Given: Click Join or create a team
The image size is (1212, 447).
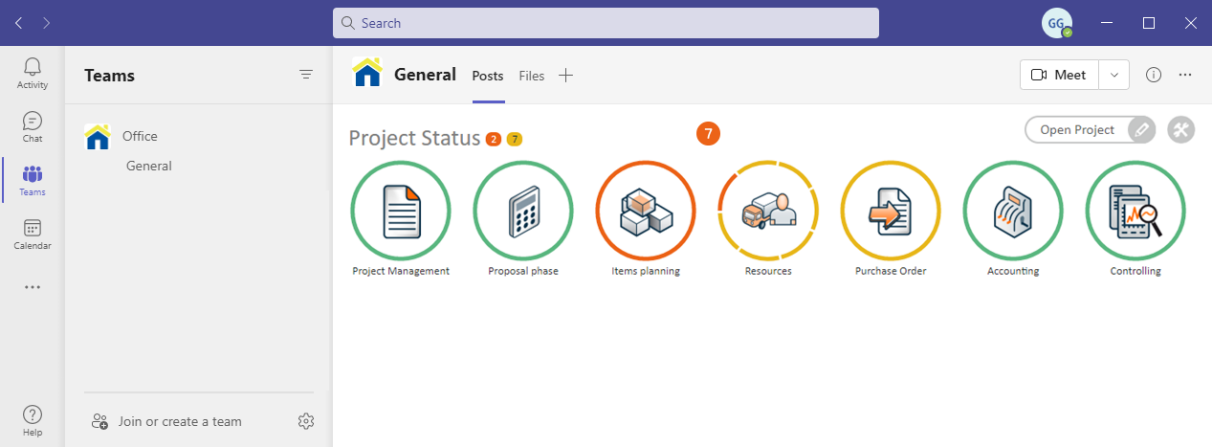Looking at the screenshot, I should point(179,421).
